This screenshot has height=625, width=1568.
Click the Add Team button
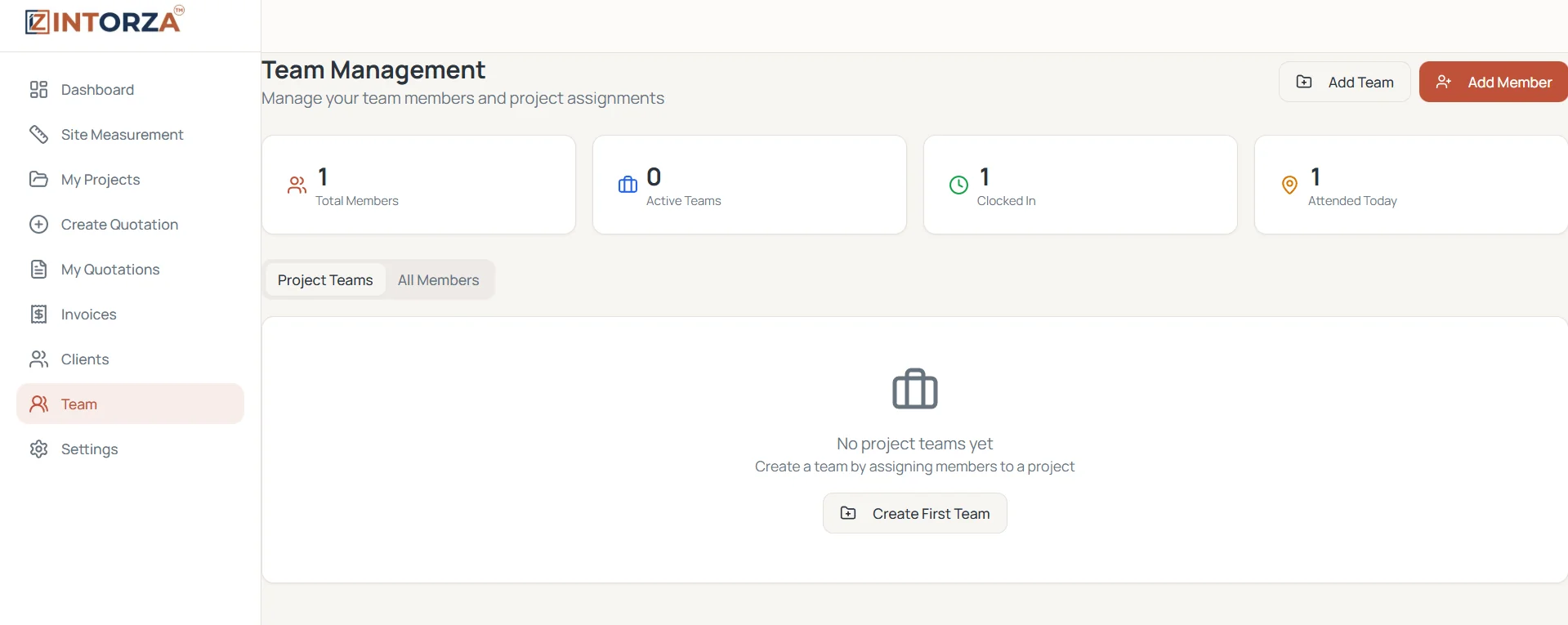coord(1345,82)
